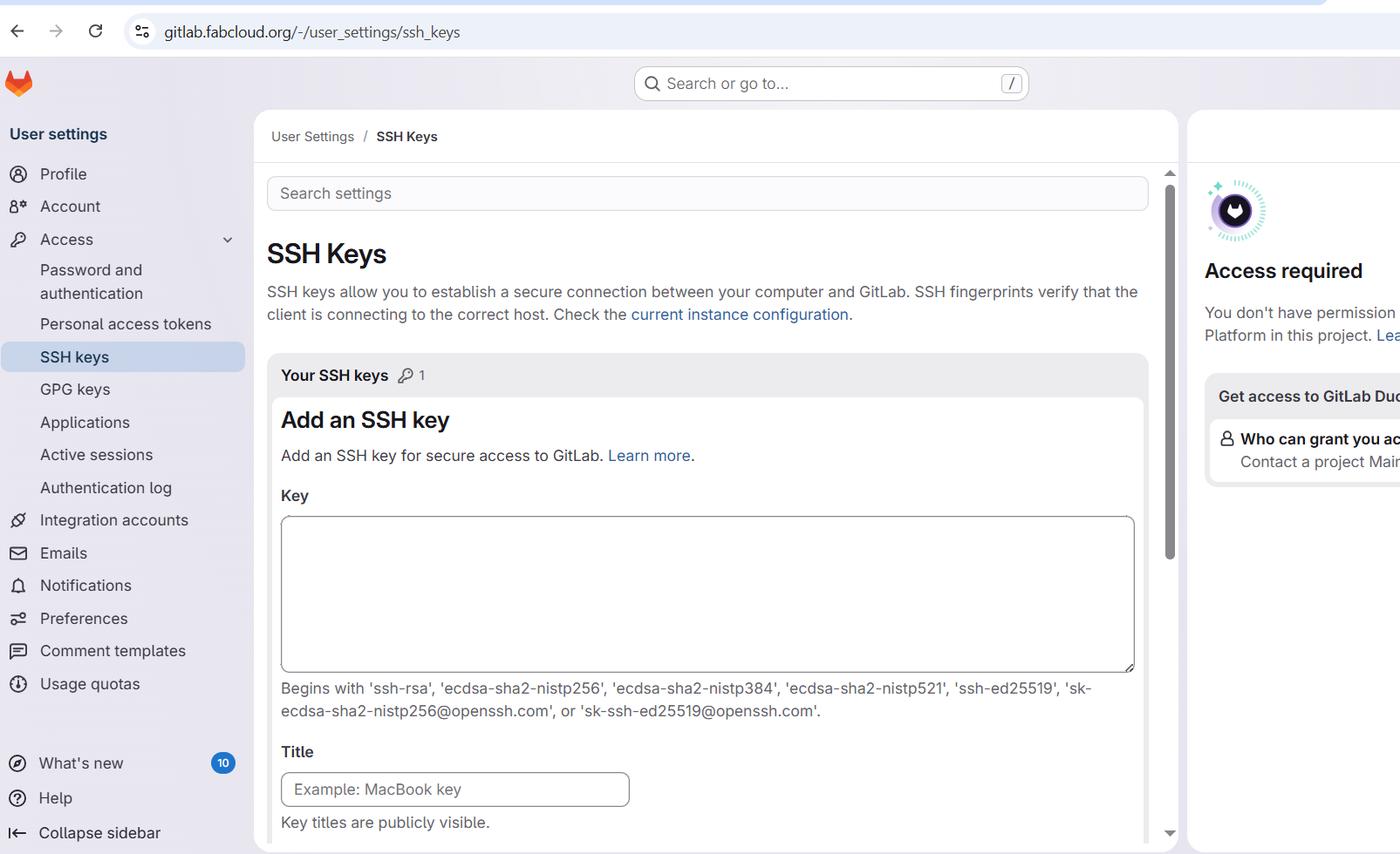The height and width of the screenshot is (854, 1400).
Task: Click the Help question mark icon
Action: tap(17, 798)
